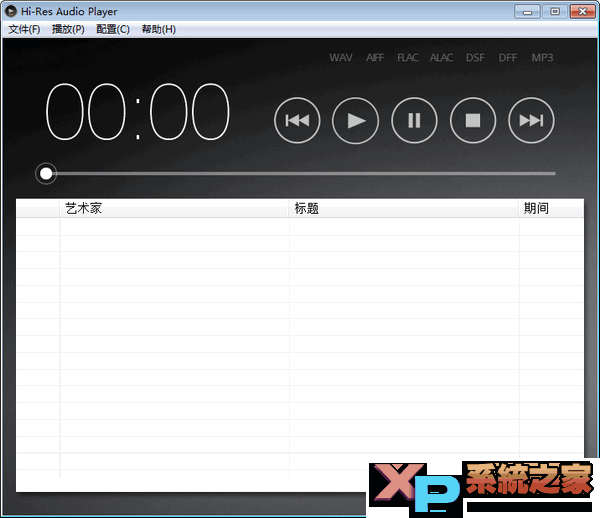This screenshot has width=600, height=518.
Task: Click the MP3 format indicator
Action: (542, 58)
